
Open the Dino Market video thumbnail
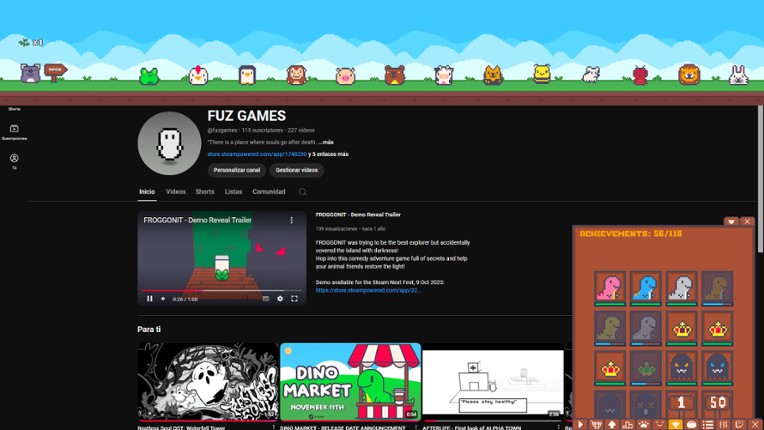[350, 381]
